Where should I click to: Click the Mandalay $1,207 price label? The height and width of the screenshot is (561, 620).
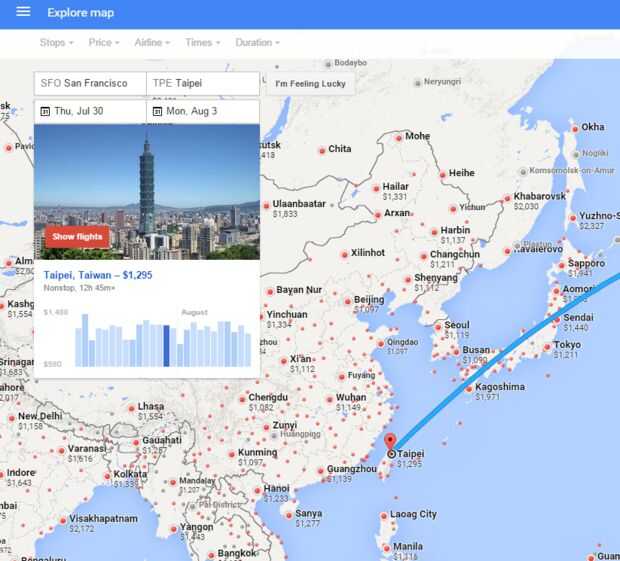189,490
